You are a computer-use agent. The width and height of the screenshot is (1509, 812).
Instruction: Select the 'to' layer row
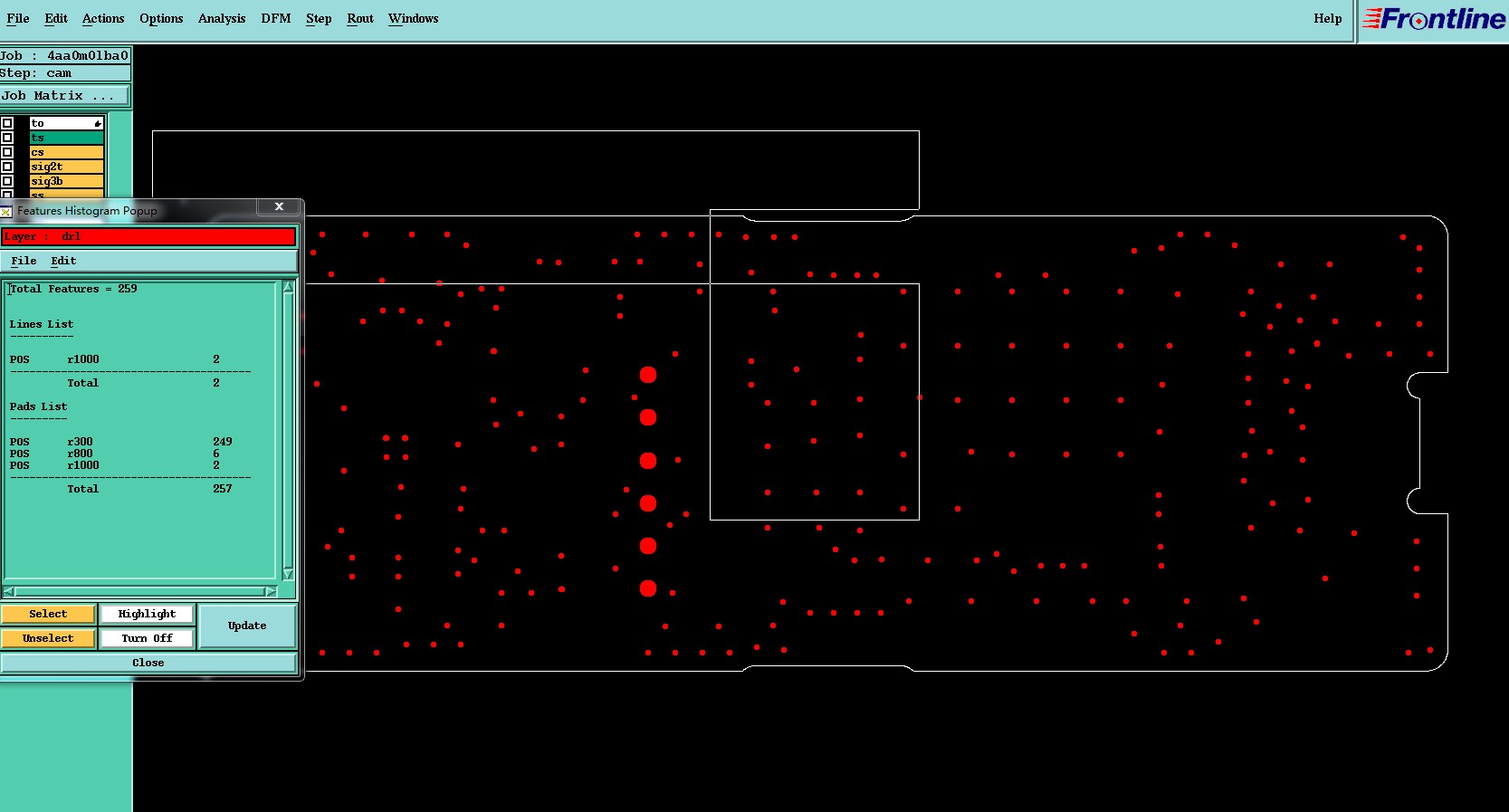click(x=67, y=123)
